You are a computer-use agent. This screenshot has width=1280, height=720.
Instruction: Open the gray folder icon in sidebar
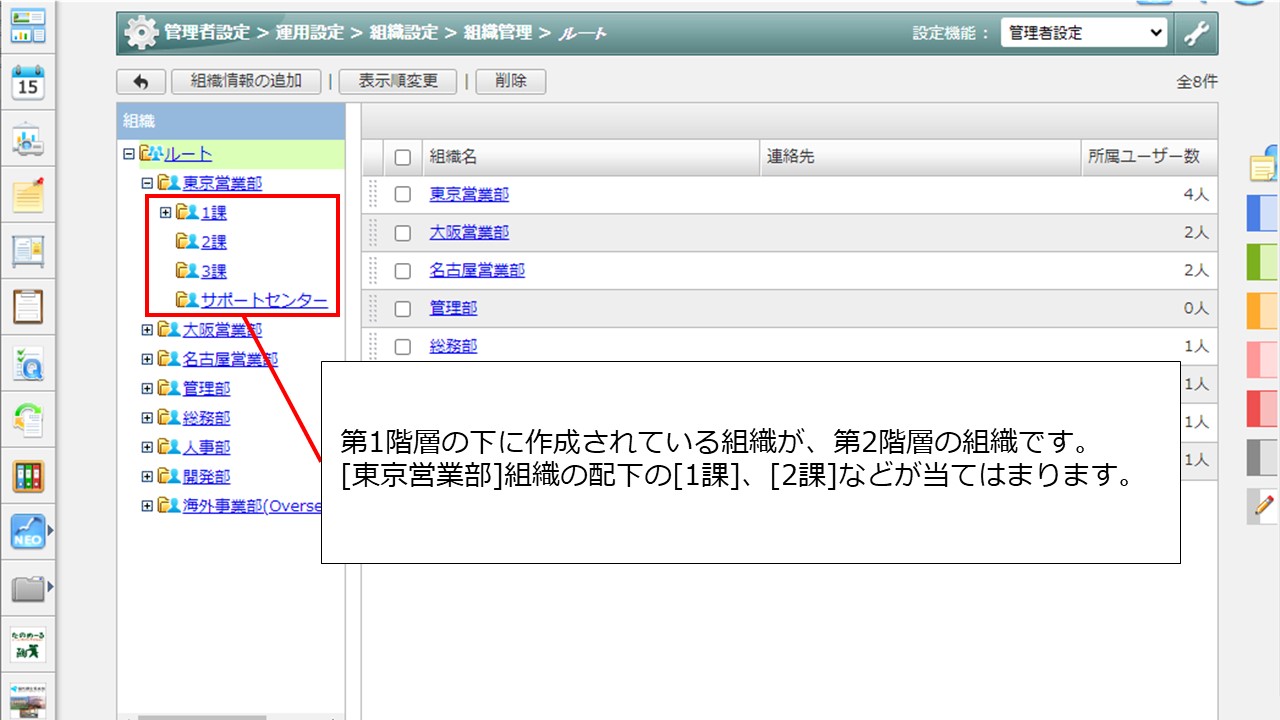pyautogui.click(x=28, y=588)
